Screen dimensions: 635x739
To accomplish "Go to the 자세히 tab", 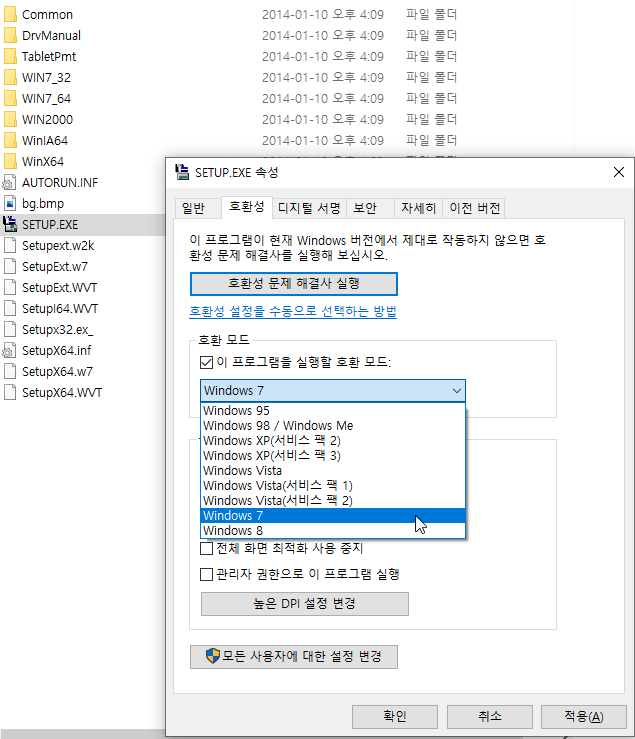I will point(418,208).
